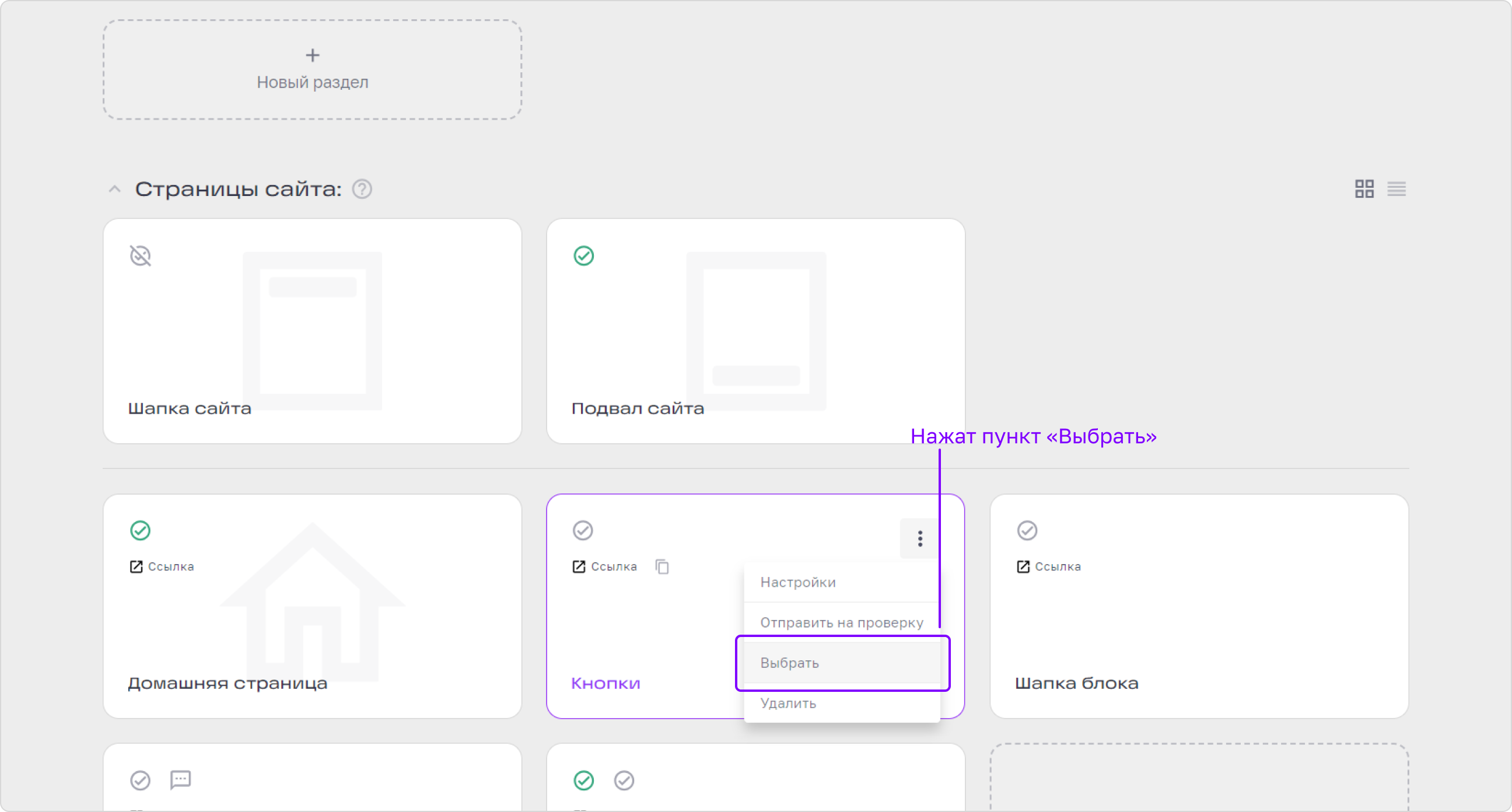1512x812 pixels.
Task: Choose Выбрать in the context menu
Action: 842,663
